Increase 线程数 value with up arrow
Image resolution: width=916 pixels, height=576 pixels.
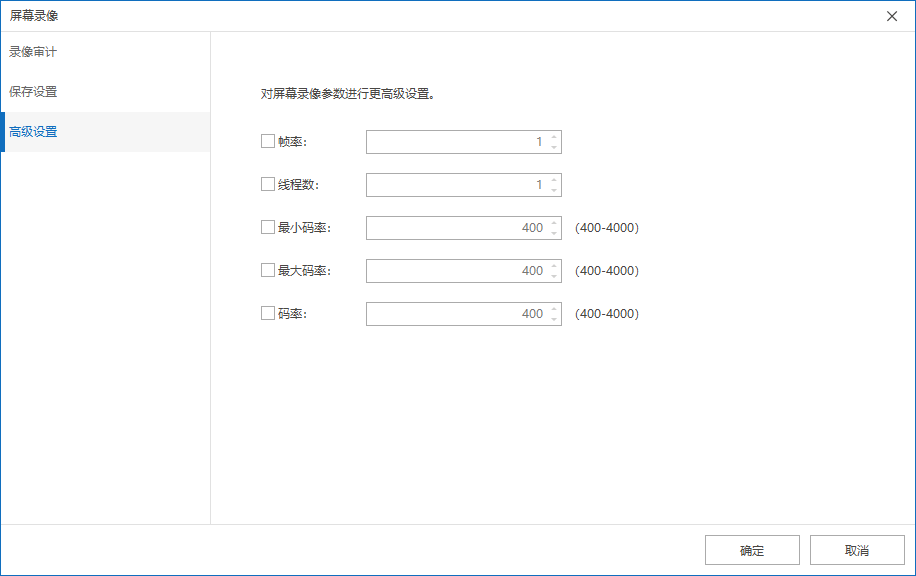tap(554, 180)
